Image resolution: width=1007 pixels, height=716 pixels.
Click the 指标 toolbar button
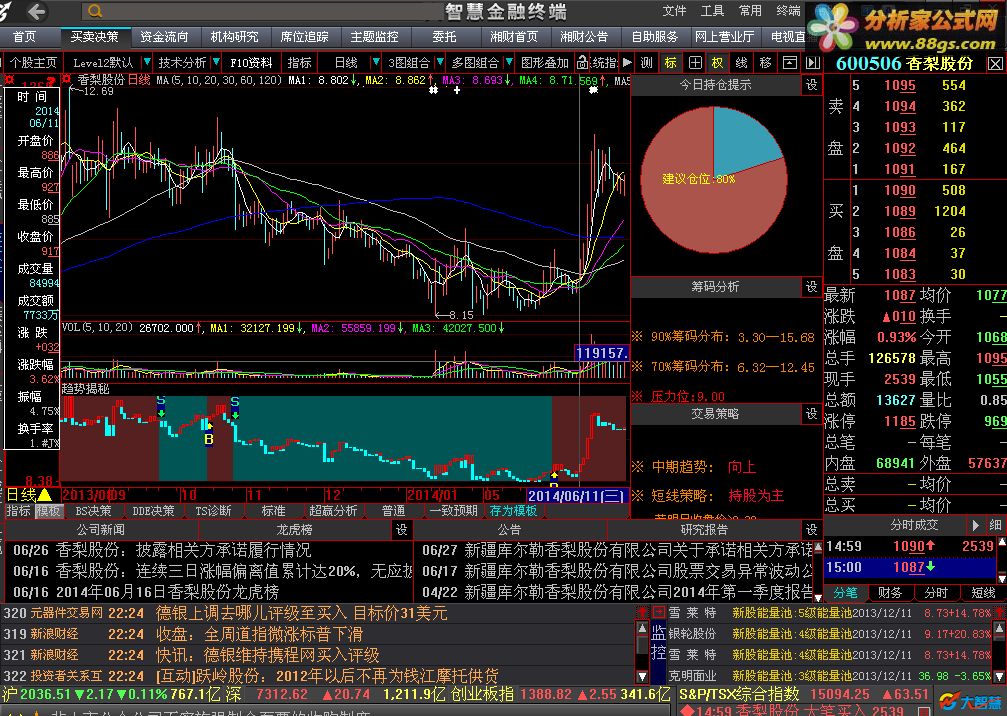coord(299,62)
